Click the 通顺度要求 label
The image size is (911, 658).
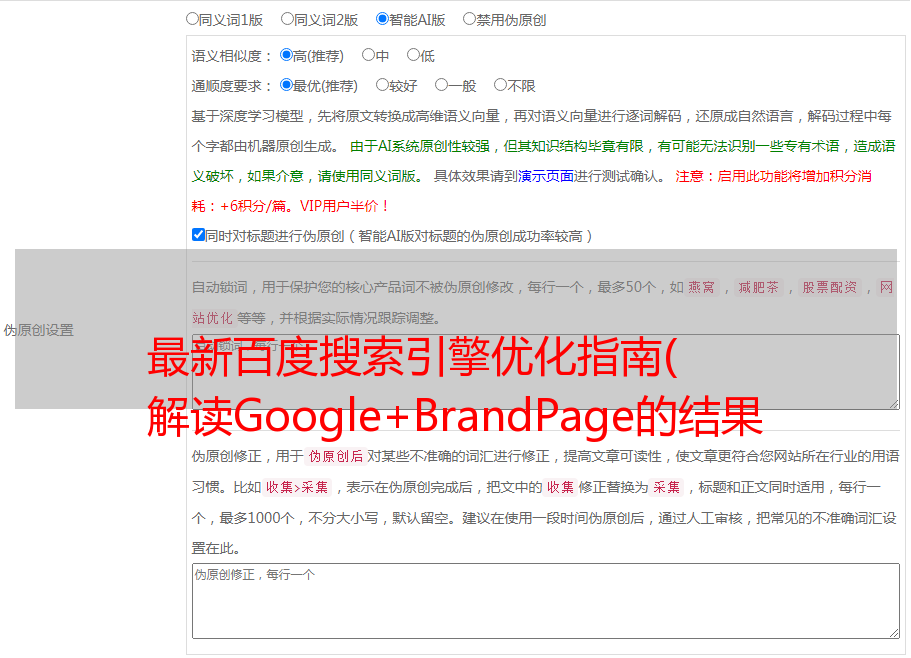tap(232, 87)
